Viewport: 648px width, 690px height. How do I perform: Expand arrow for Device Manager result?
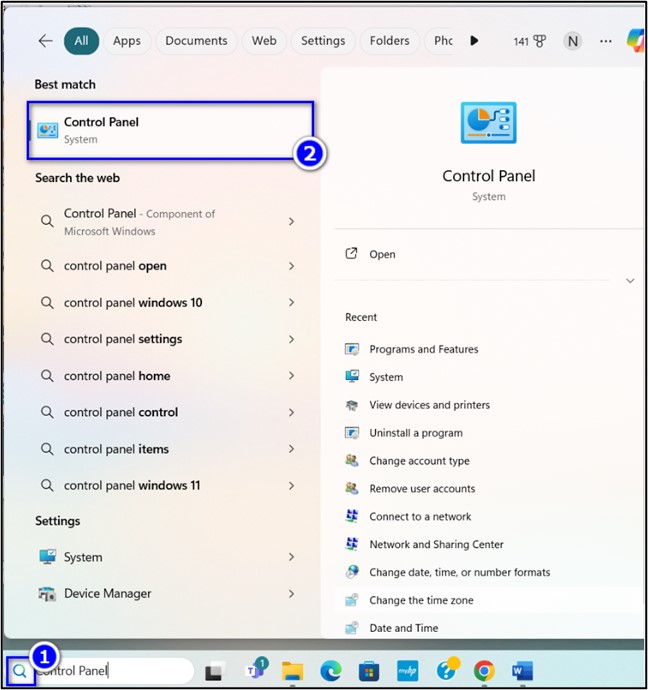[x=291, y=594]
